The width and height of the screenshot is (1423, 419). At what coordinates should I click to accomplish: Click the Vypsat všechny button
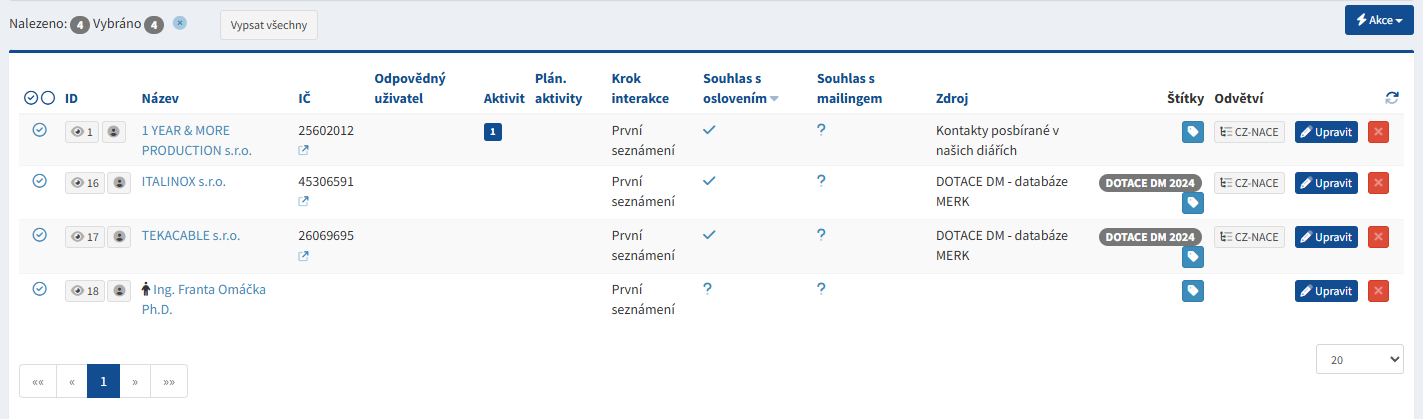pyautogui.click(x=268, y=25)
